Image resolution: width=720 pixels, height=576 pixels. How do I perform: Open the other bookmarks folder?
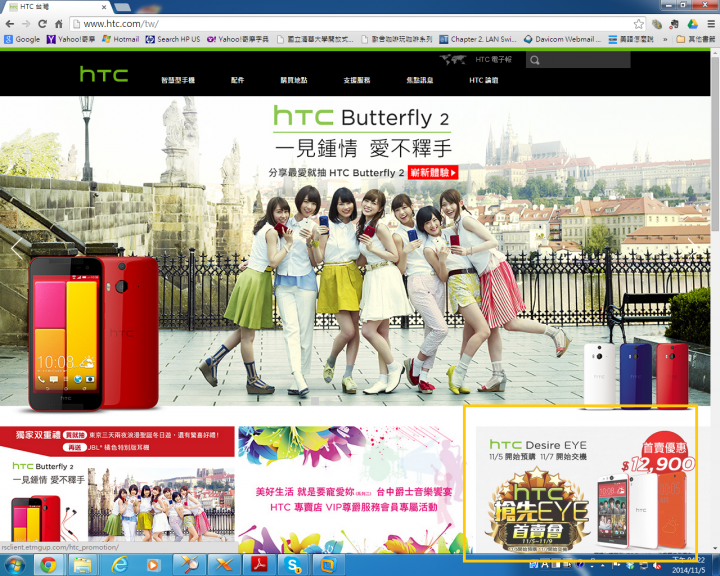pyautogui.click(x=696, y=40)
